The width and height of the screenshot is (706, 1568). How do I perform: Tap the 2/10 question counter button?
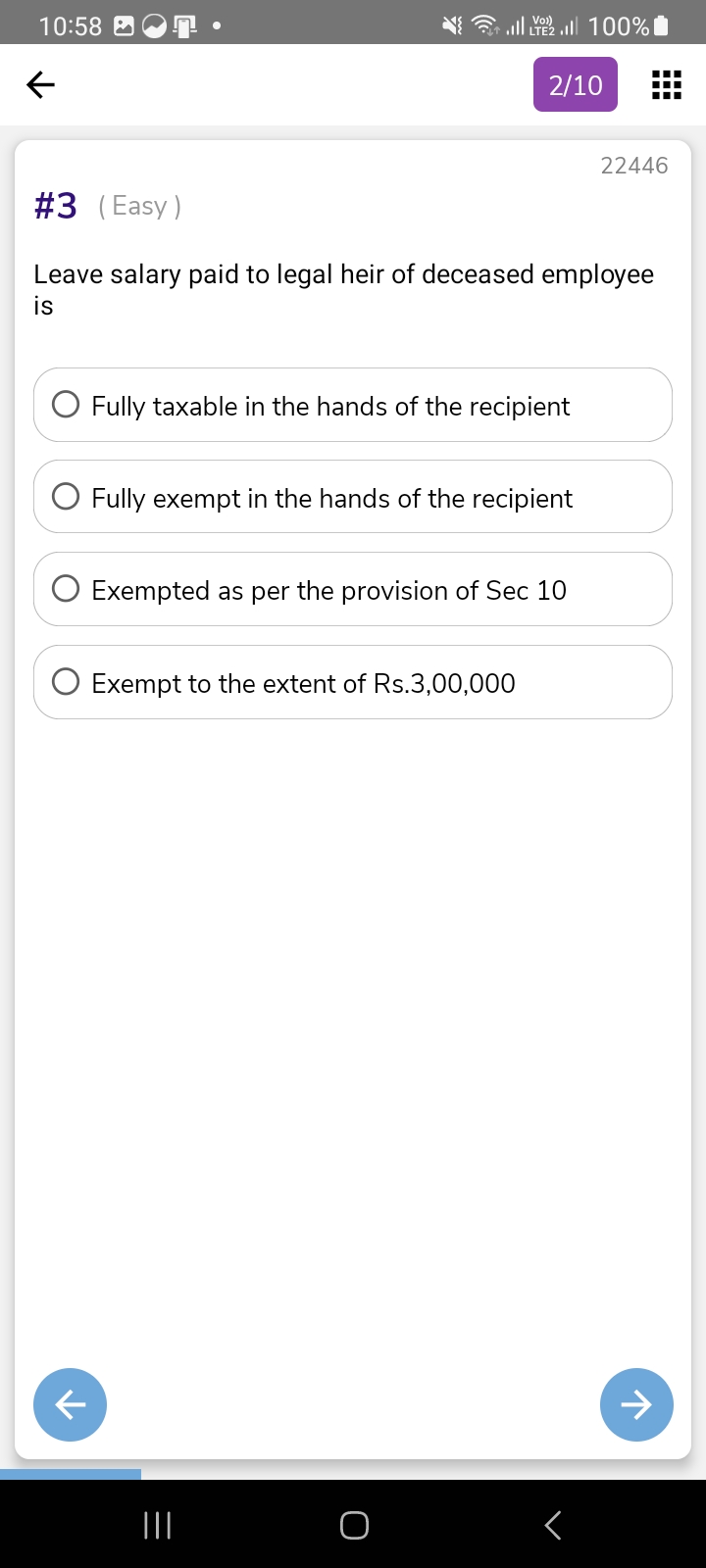pos(576,85)
